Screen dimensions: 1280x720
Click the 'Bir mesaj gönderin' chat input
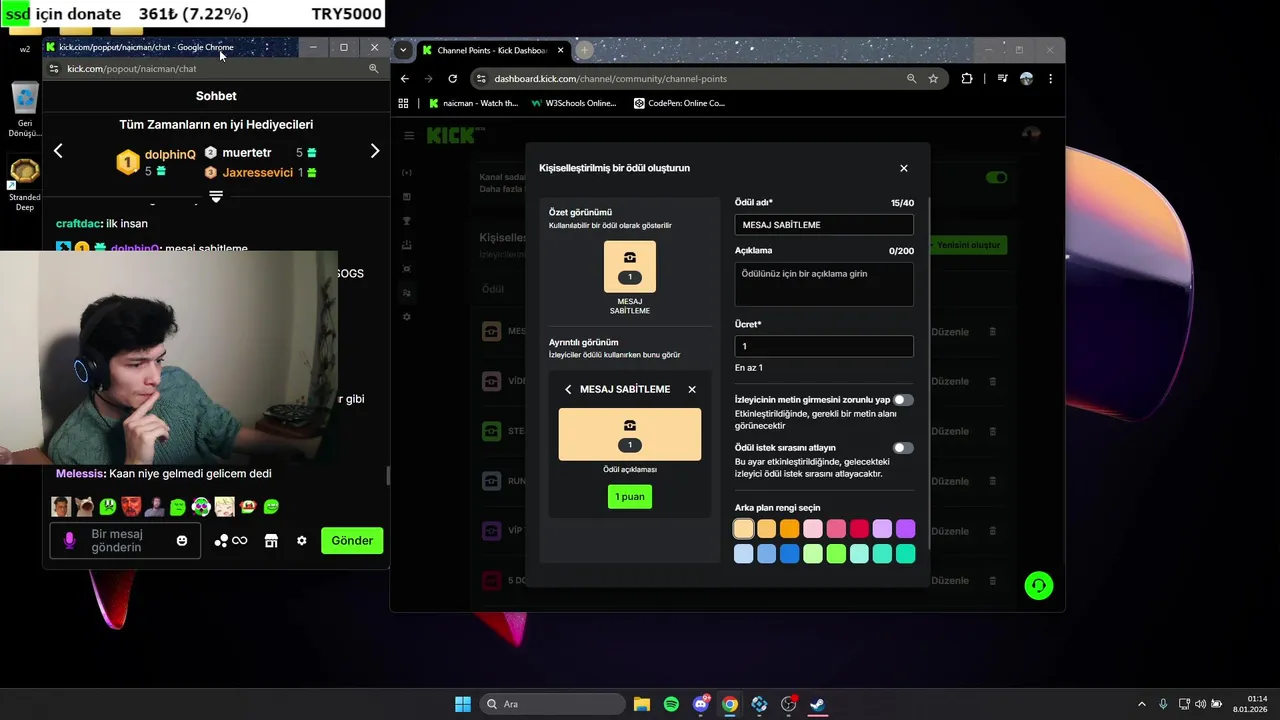tap(125, 541)
